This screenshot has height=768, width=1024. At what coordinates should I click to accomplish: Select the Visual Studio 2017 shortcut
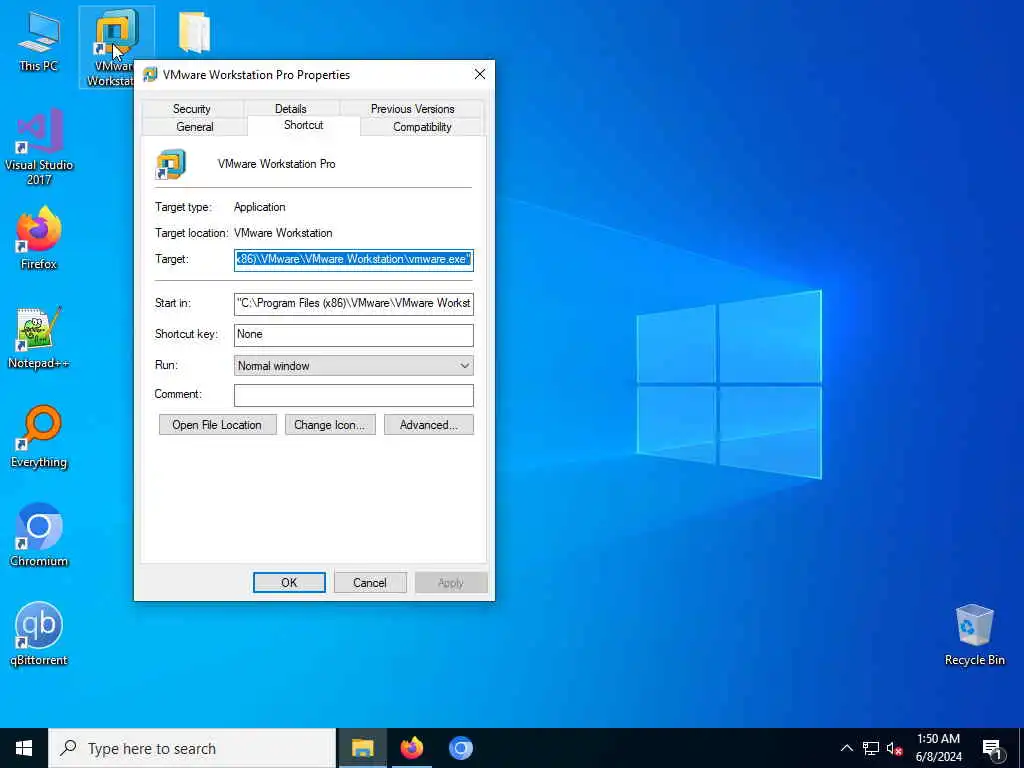pyautogui.click(x=39, y=147)
